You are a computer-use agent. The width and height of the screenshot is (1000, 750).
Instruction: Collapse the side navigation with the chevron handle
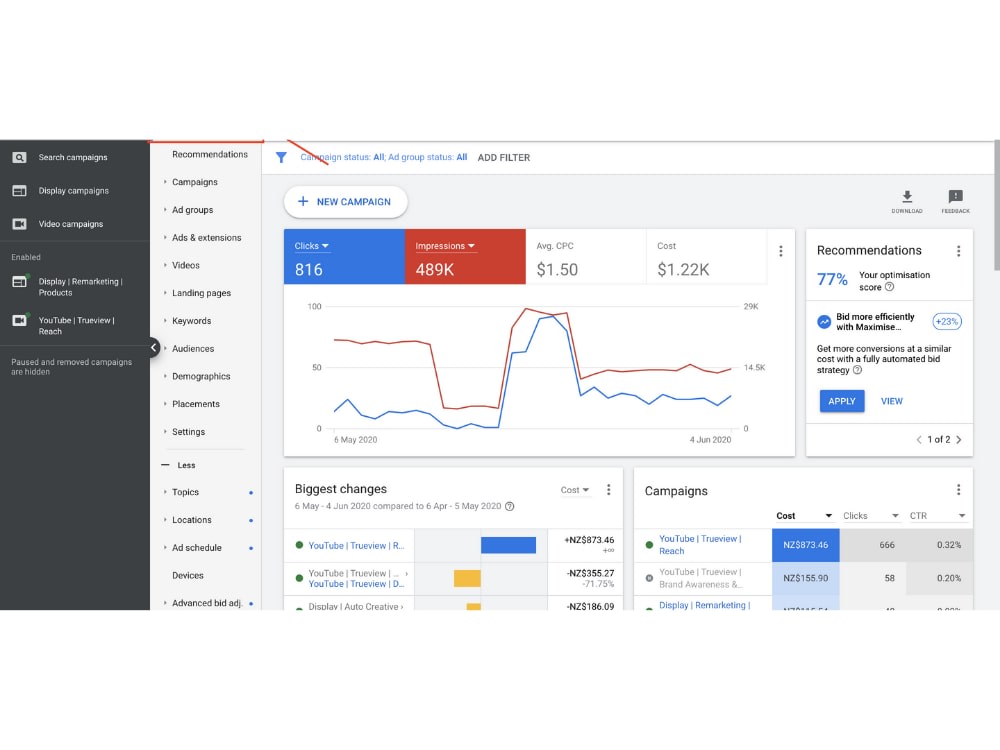[x=154, y=348]
